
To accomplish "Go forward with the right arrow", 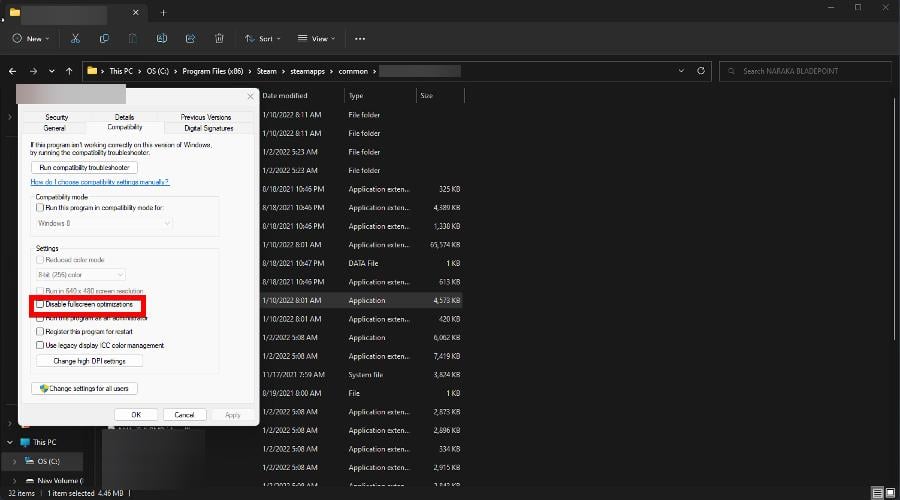I will click(33, 71).
